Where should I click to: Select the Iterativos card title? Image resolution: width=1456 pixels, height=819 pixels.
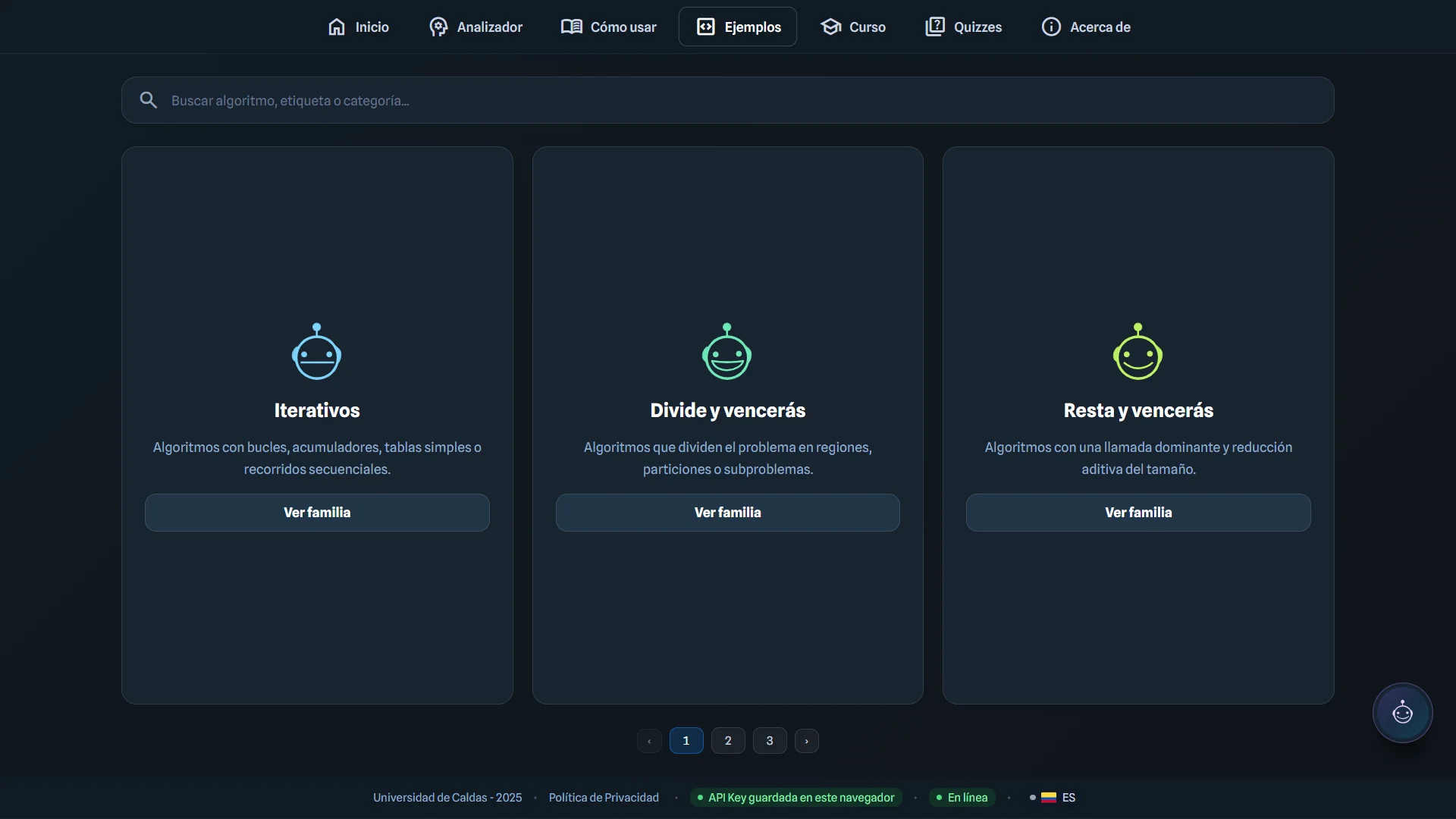pos(317,410)
